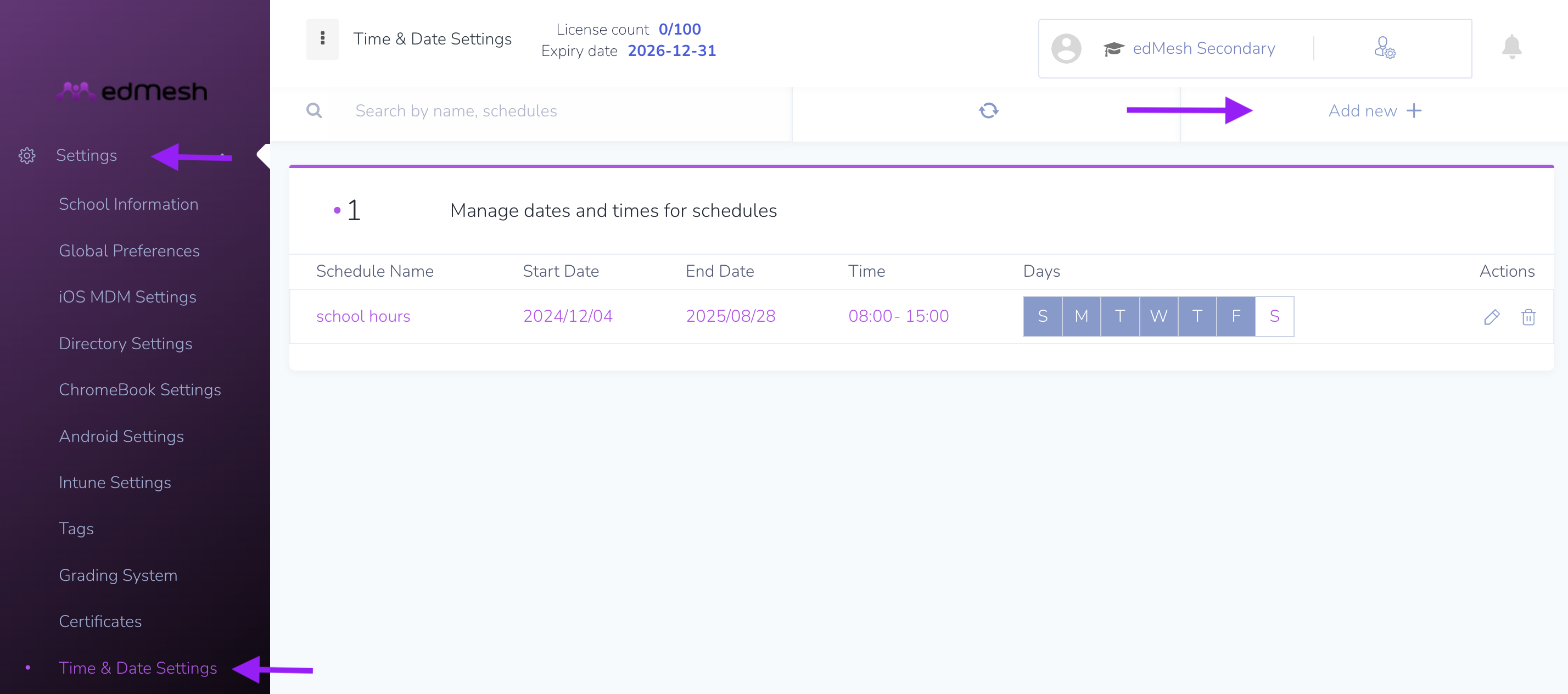Screen dimensions: 1568x694
Task: Toggle the Wednesday day box
Action: (1158, 316)
